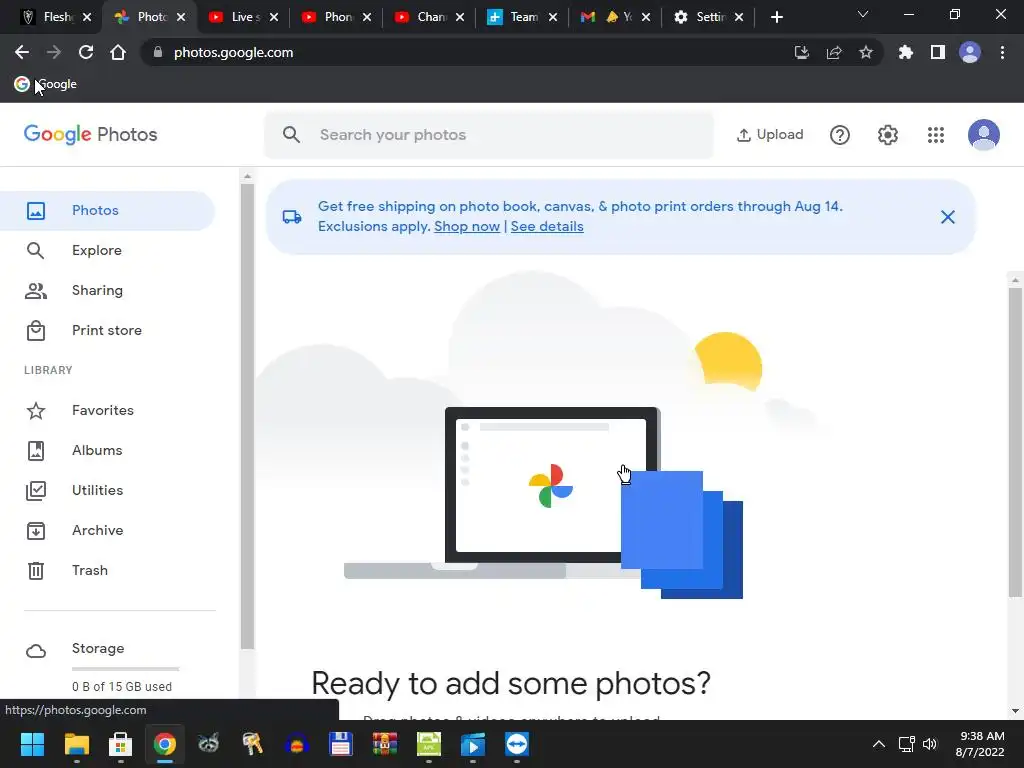Click the storage usage progress bar
This screenshot has height=768, width=1024.
[125, 669]
